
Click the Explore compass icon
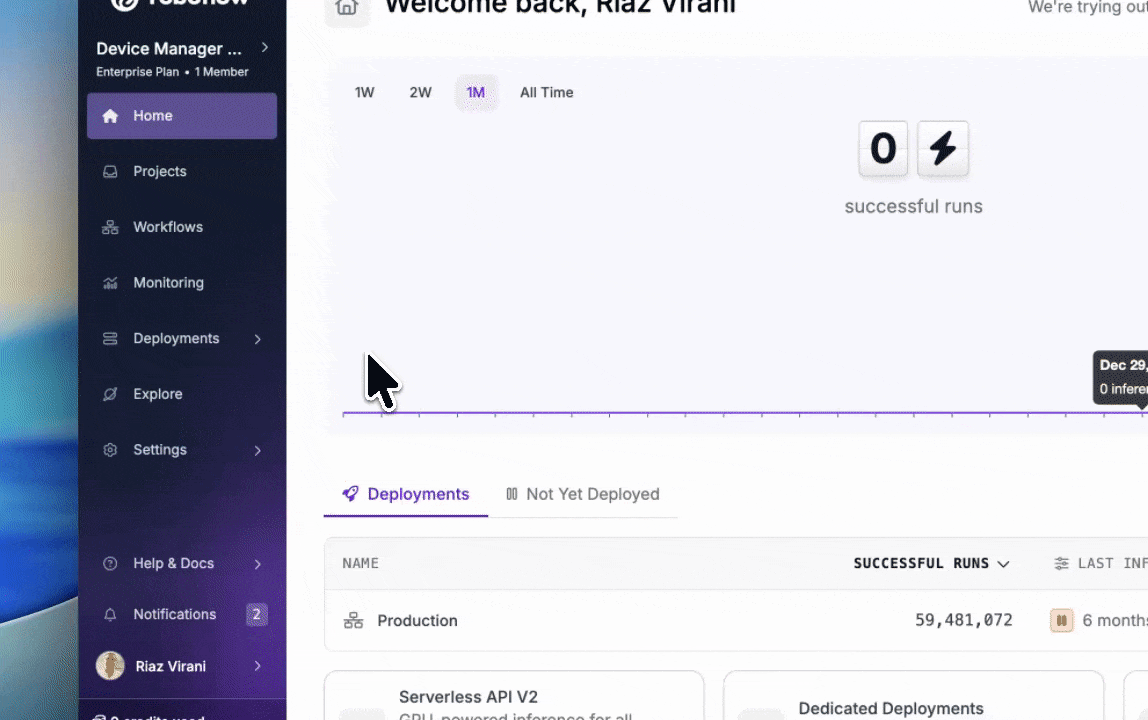point(111,394)
